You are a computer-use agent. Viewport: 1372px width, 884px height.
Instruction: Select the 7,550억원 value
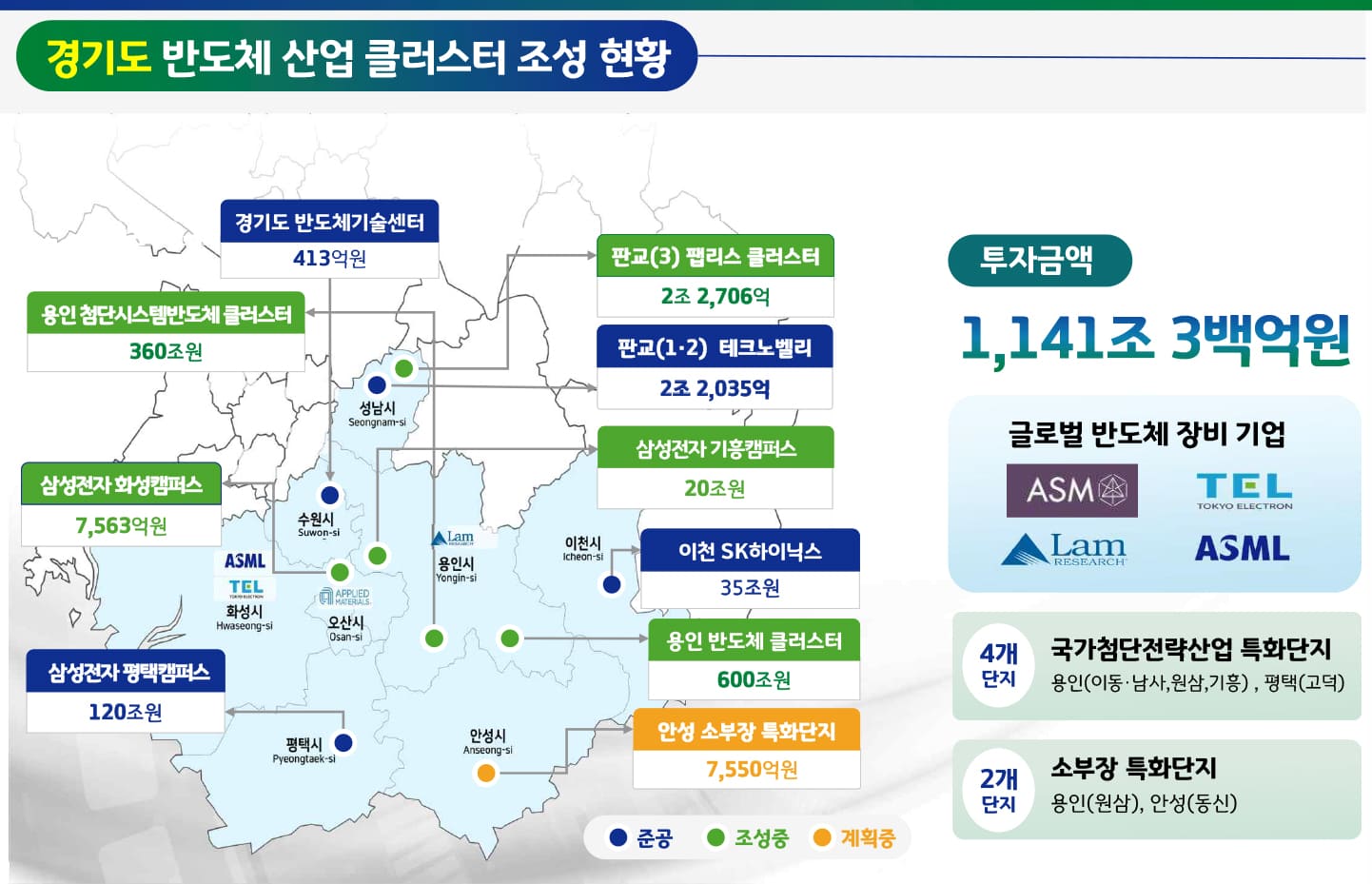[752, 769]
